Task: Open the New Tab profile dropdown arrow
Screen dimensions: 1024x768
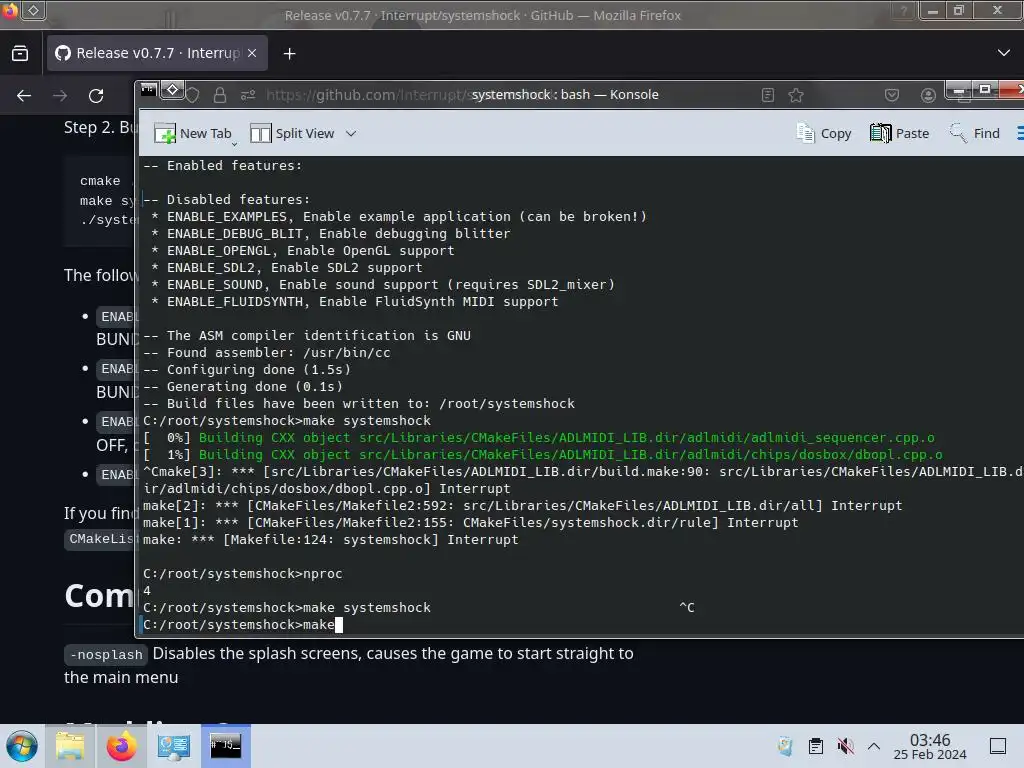Action: tap(234, 143)
